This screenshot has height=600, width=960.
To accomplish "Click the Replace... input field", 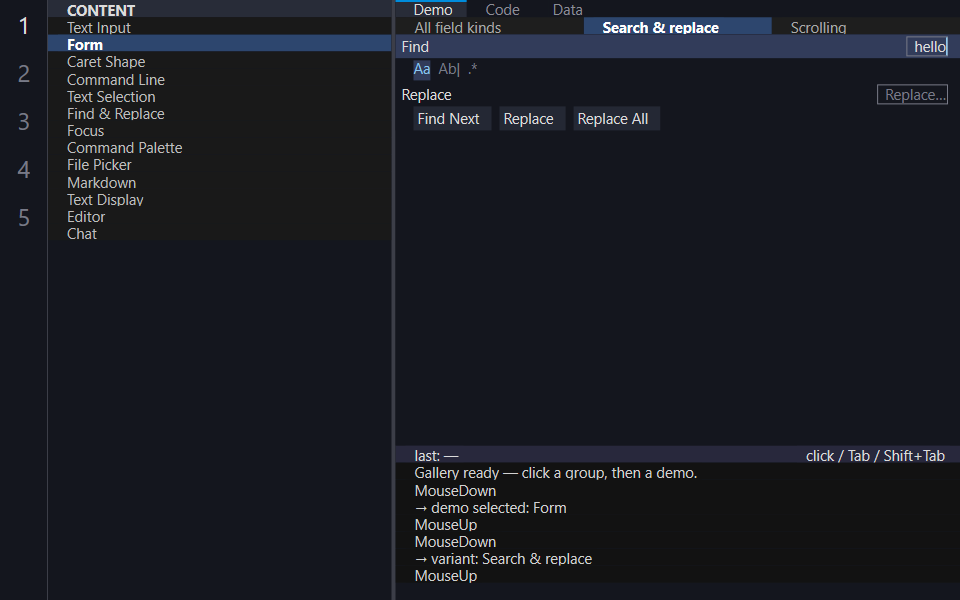I will [x=912, y=95].
